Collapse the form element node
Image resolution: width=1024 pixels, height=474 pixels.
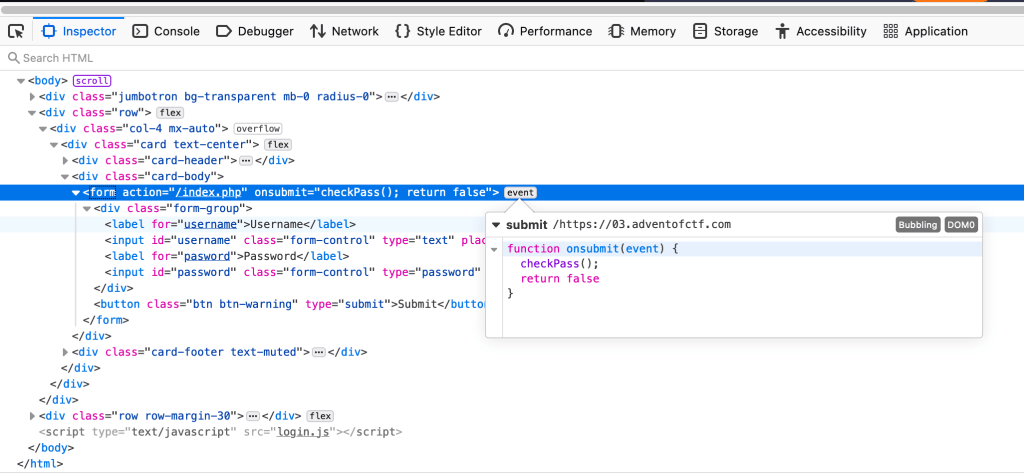click(76, 192)
